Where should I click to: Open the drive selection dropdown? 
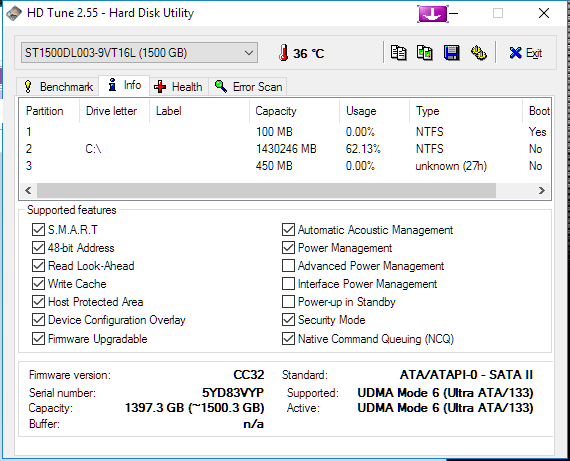(140, 53)
